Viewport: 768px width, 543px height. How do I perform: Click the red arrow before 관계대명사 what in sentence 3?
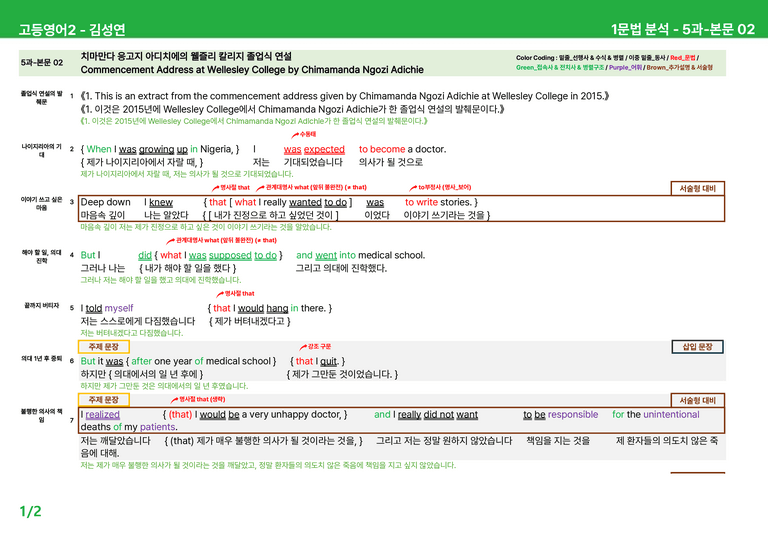(x=261, y=188)
